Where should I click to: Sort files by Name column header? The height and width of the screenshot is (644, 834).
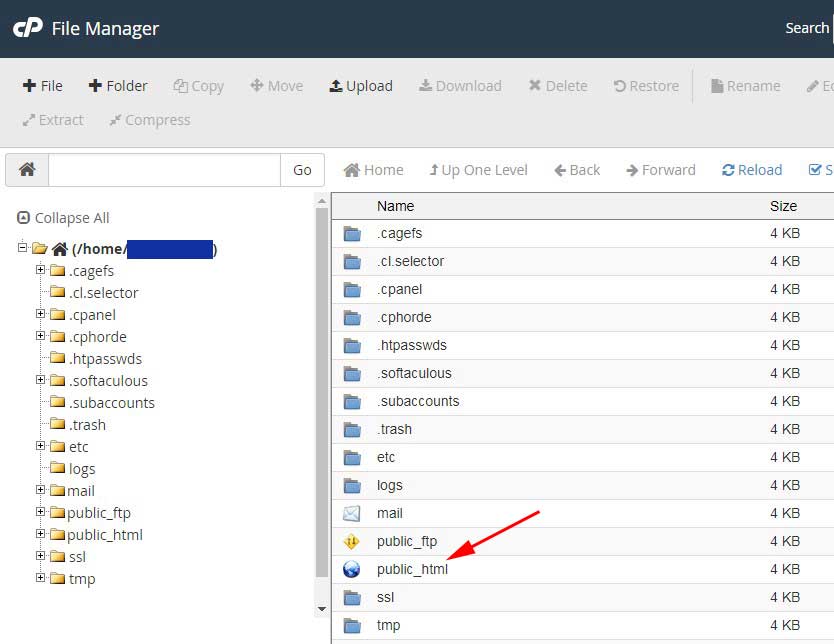coord(395,206)
